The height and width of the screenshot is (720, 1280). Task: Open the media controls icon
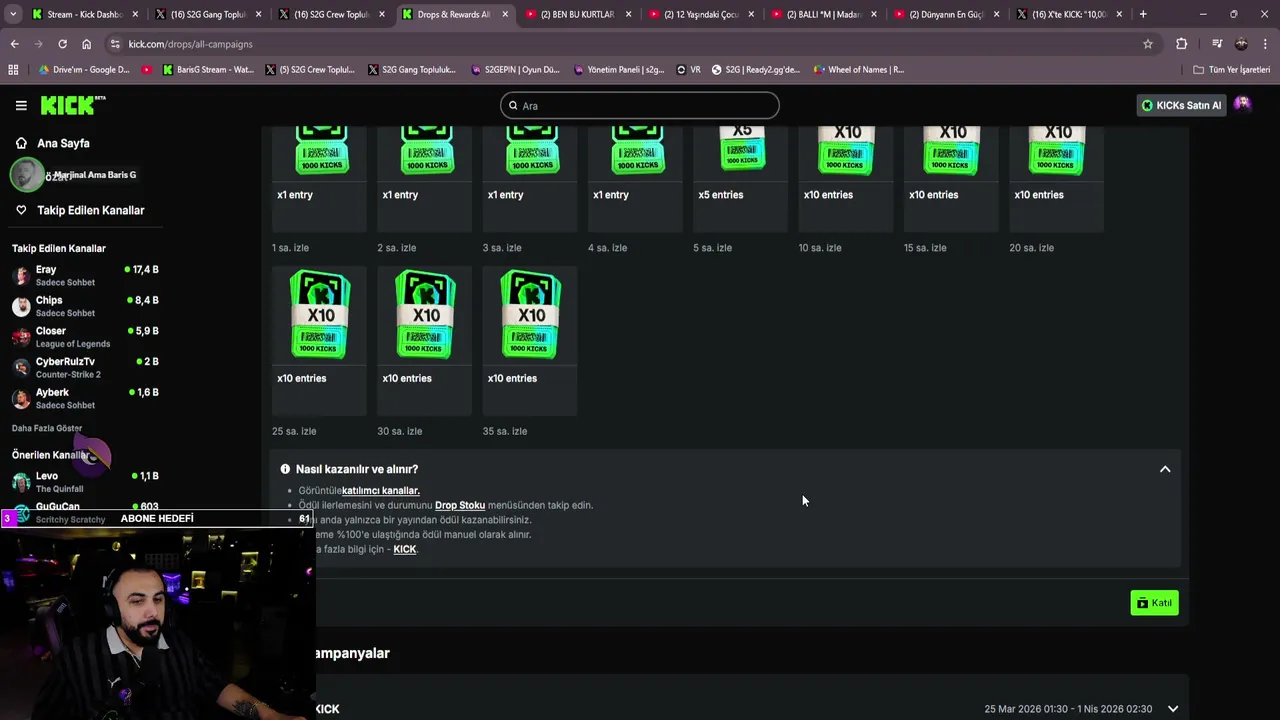point(1217,44)
